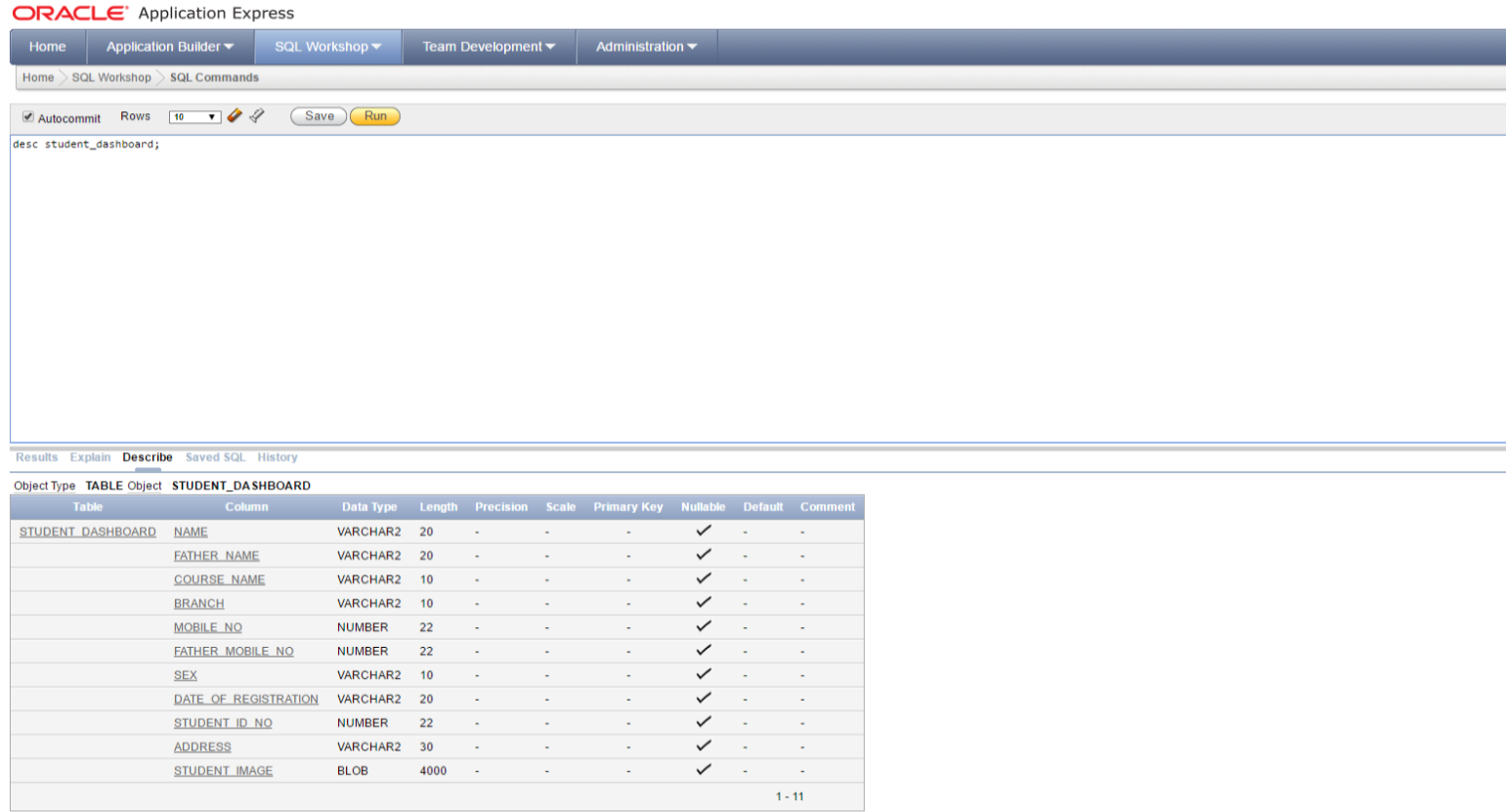Uncheck the Autocommit checkbox
The image size is (1506, 812).
pos(27,116)
